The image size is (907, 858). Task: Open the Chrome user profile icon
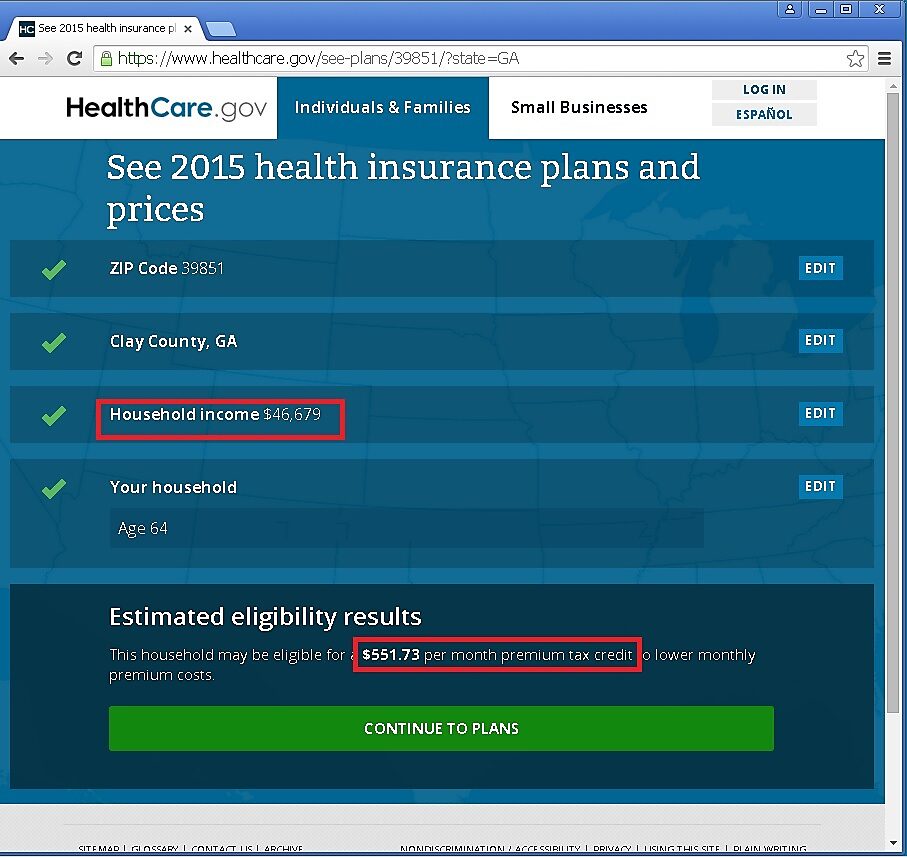[x=790, y=9]
